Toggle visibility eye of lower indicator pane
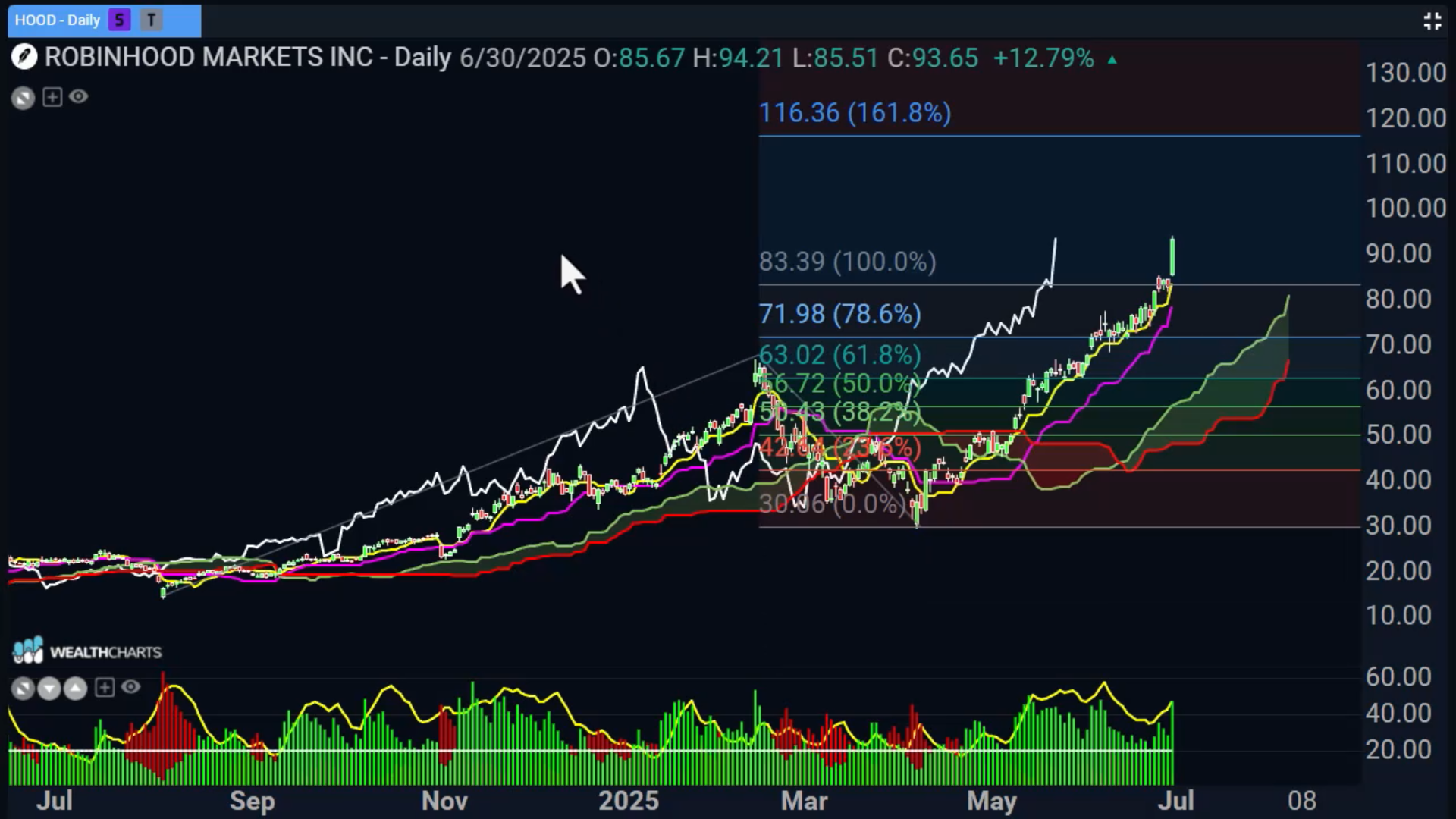The width and height of the screenshot is (1456, 819). pos(131,688)
